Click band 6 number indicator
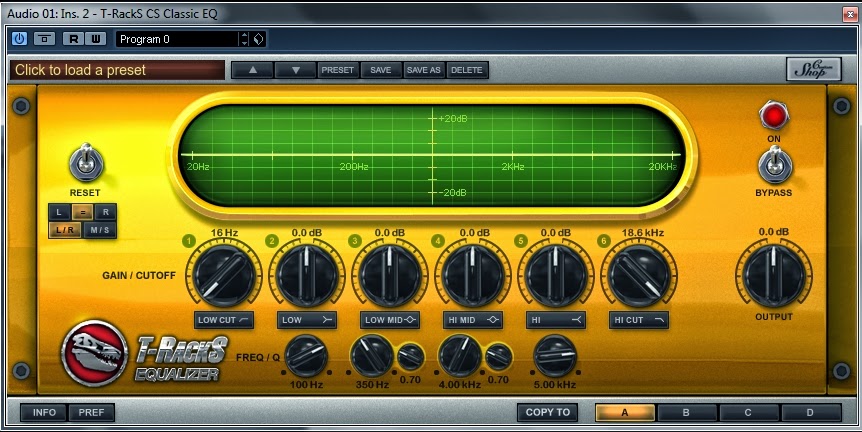Image resolution: width=862 pixels, height=432 pixels. [604, 241]
